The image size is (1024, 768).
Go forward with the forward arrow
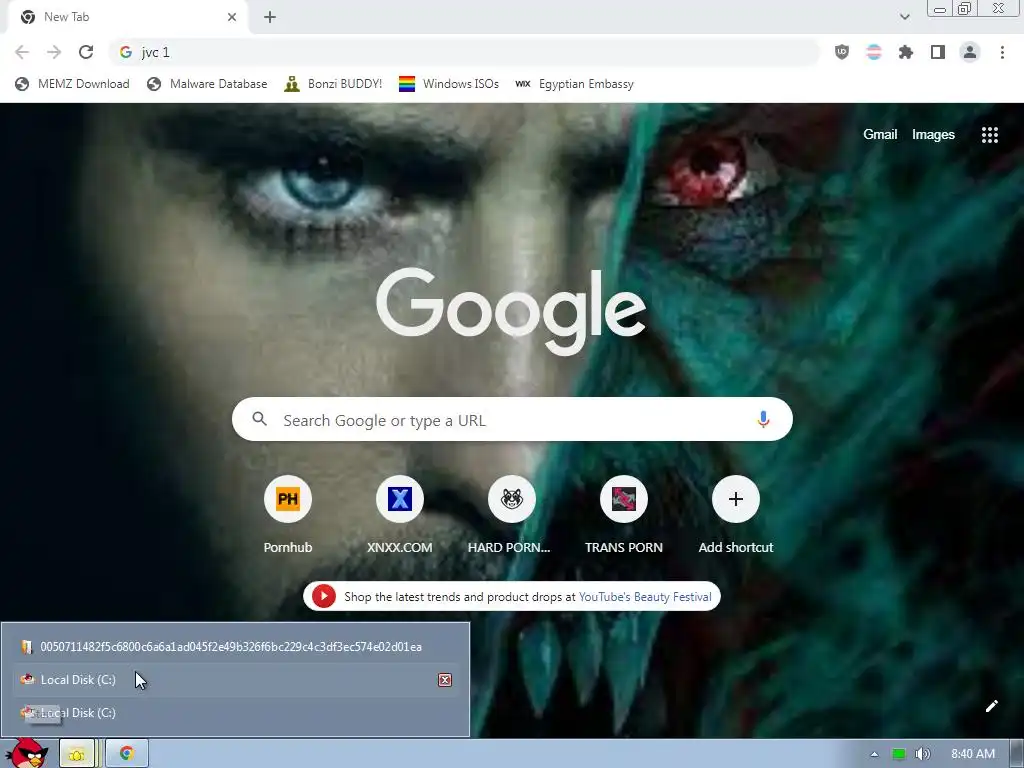tap(54, 52)
